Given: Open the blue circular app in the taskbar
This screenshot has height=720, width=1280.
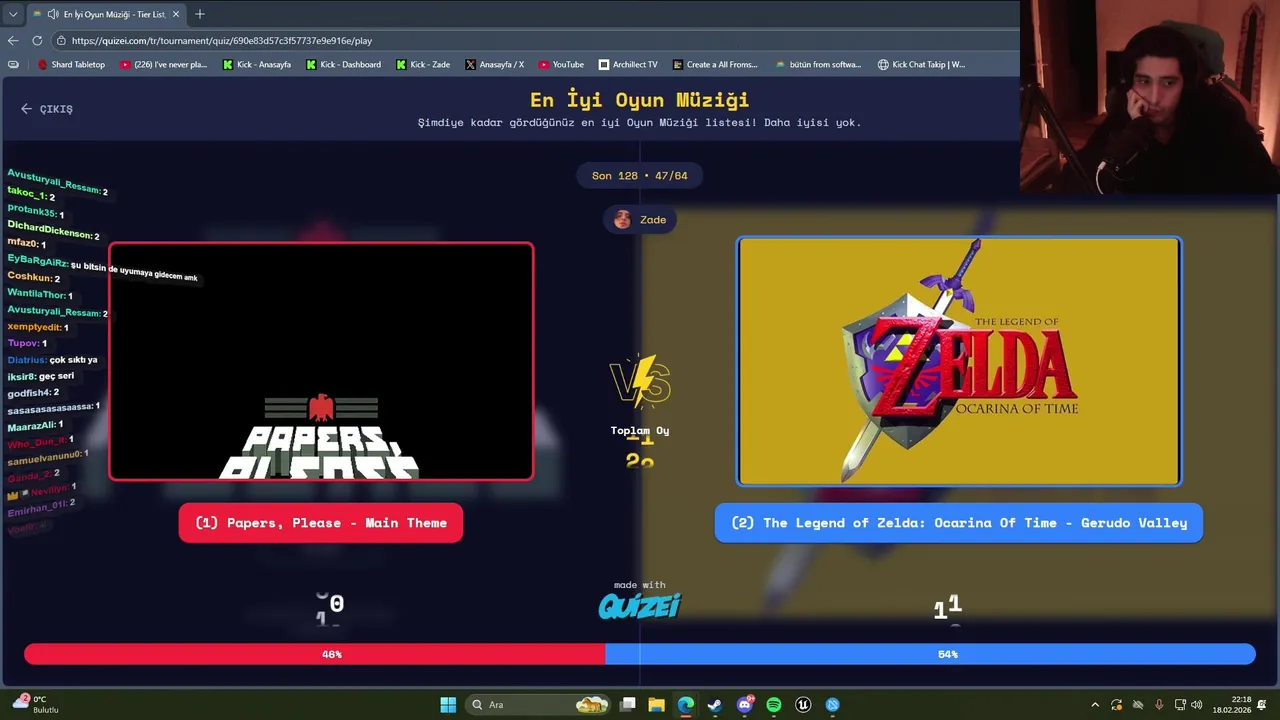Looking at the screenshot, I should click(x=832, y=705).
